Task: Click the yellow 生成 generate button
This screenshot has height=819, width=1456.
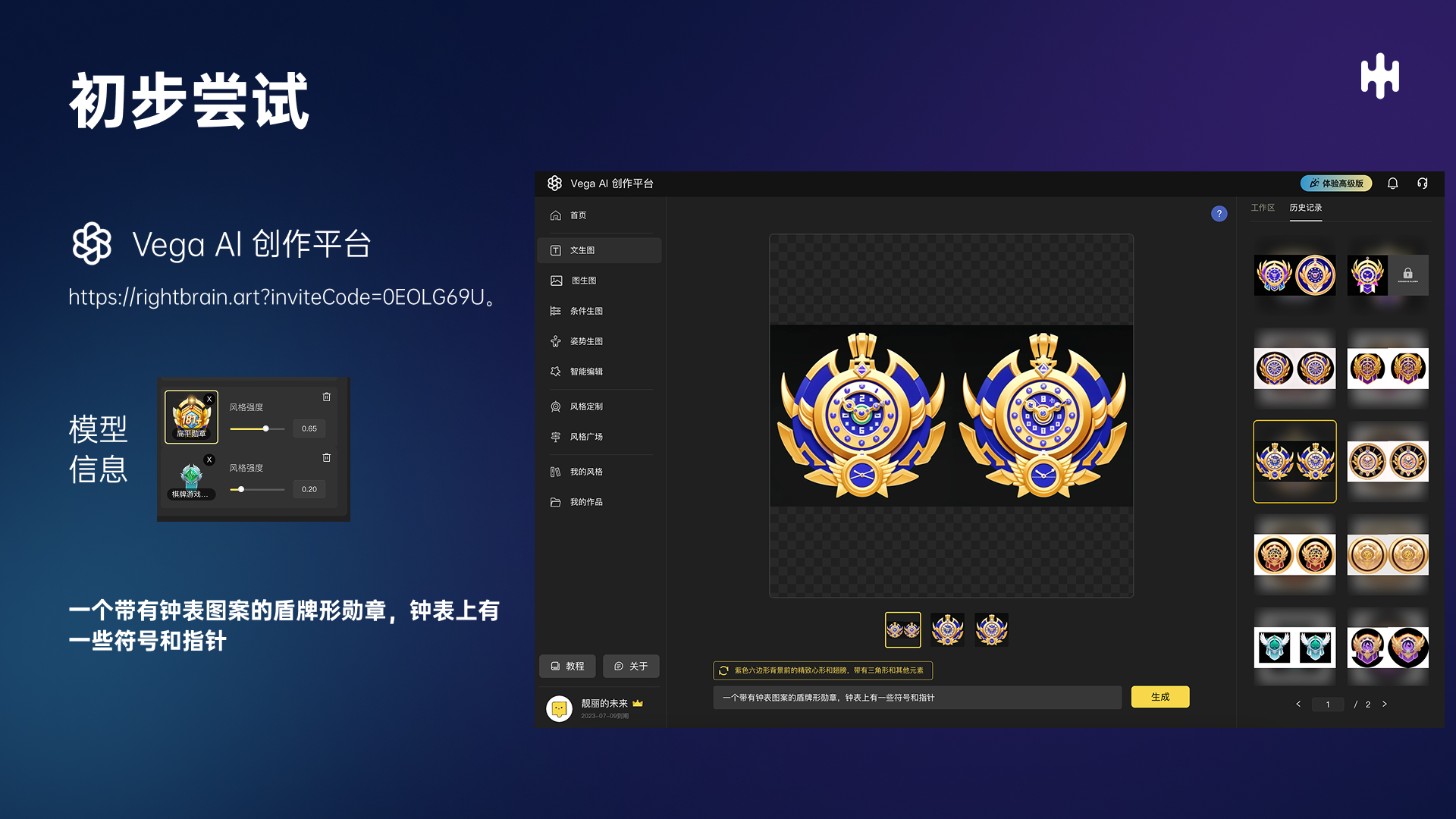Action: [1160, 697]
